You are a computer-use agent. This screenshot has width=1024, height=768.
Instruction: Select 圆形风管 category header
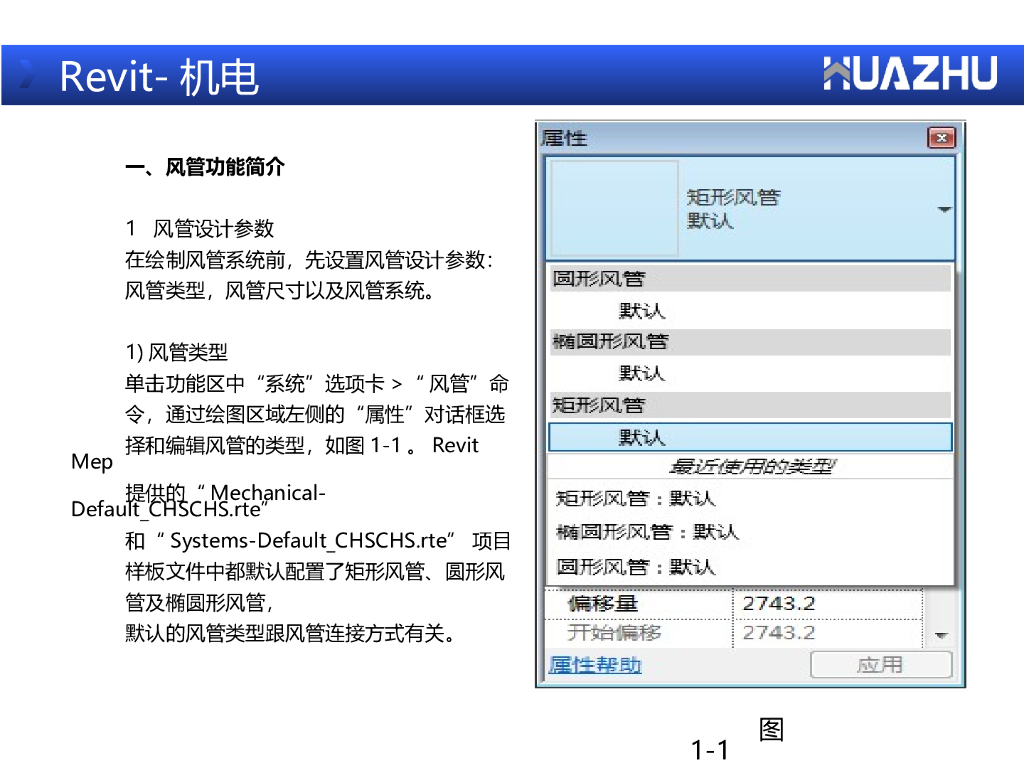pos(750,279)
